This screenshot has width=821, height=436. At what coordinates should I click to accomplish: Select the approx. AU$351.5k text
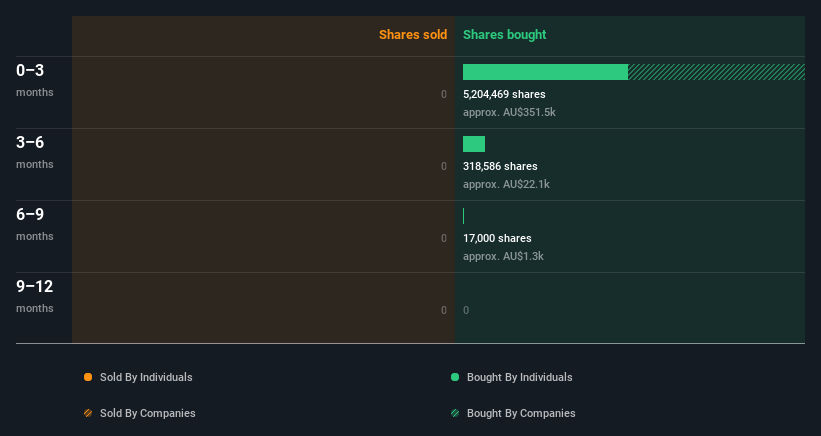pos(509,112)
